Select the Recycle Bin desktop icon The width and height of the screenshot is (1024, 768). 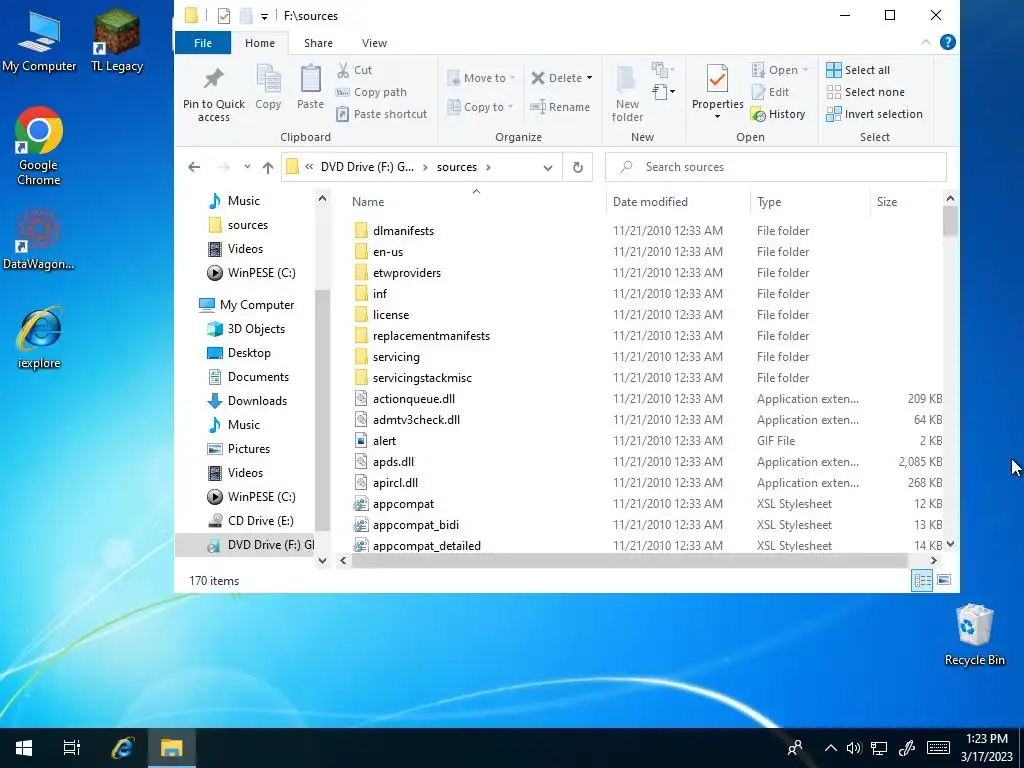pos(974,634)
